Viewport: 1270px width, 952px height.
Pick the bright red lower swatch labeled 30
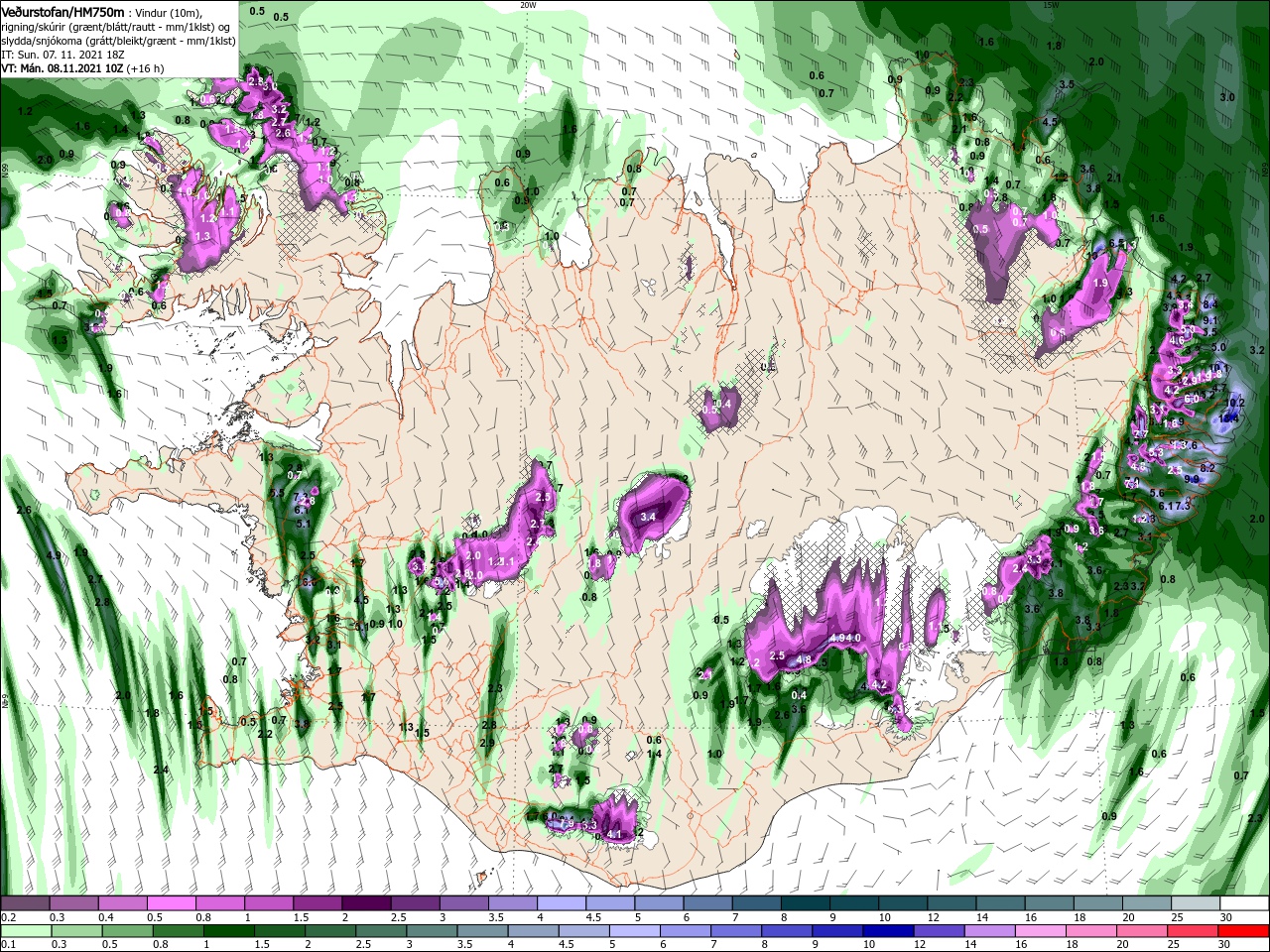(x=1243, y=931)
